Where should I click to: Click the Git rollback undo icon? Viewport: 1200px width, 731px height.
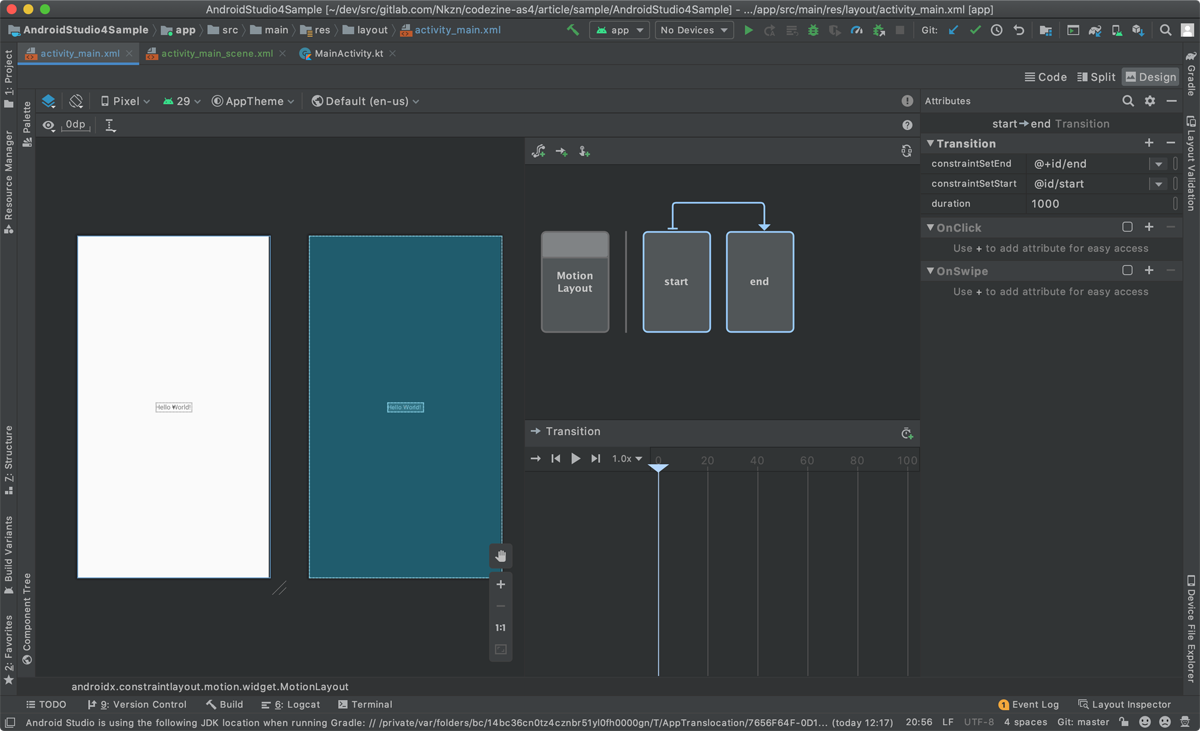pyautogui.click(x=1019, y=30)
